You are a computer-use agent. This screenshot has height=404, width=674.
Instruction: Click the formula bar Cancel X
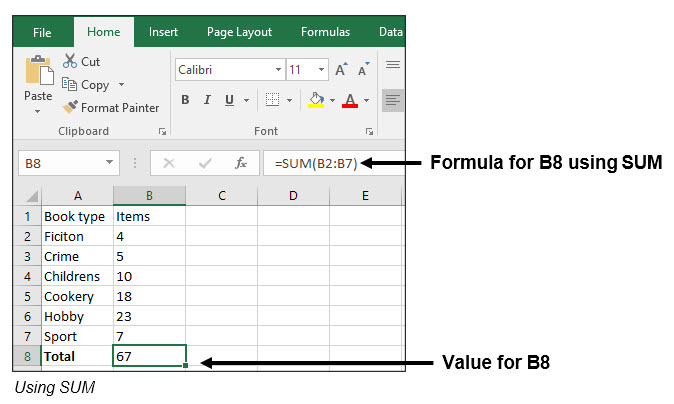click(x=169, y=163)
